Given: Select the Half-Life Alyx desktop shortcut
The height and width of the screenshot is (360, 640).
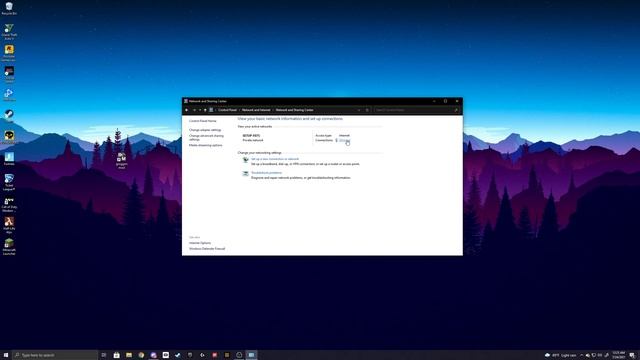Looking at the screenshot, I should [9, 225].
